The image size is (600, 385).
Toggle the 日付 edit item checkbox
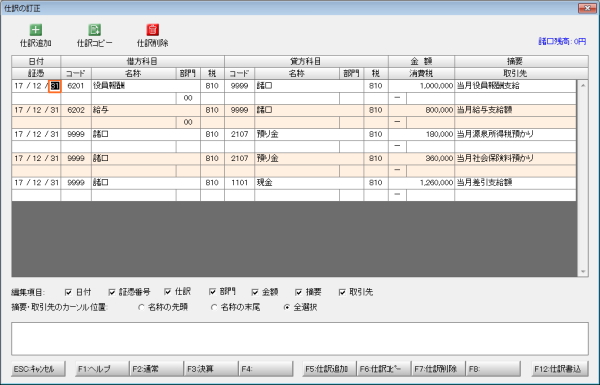(x=68, y=292)
